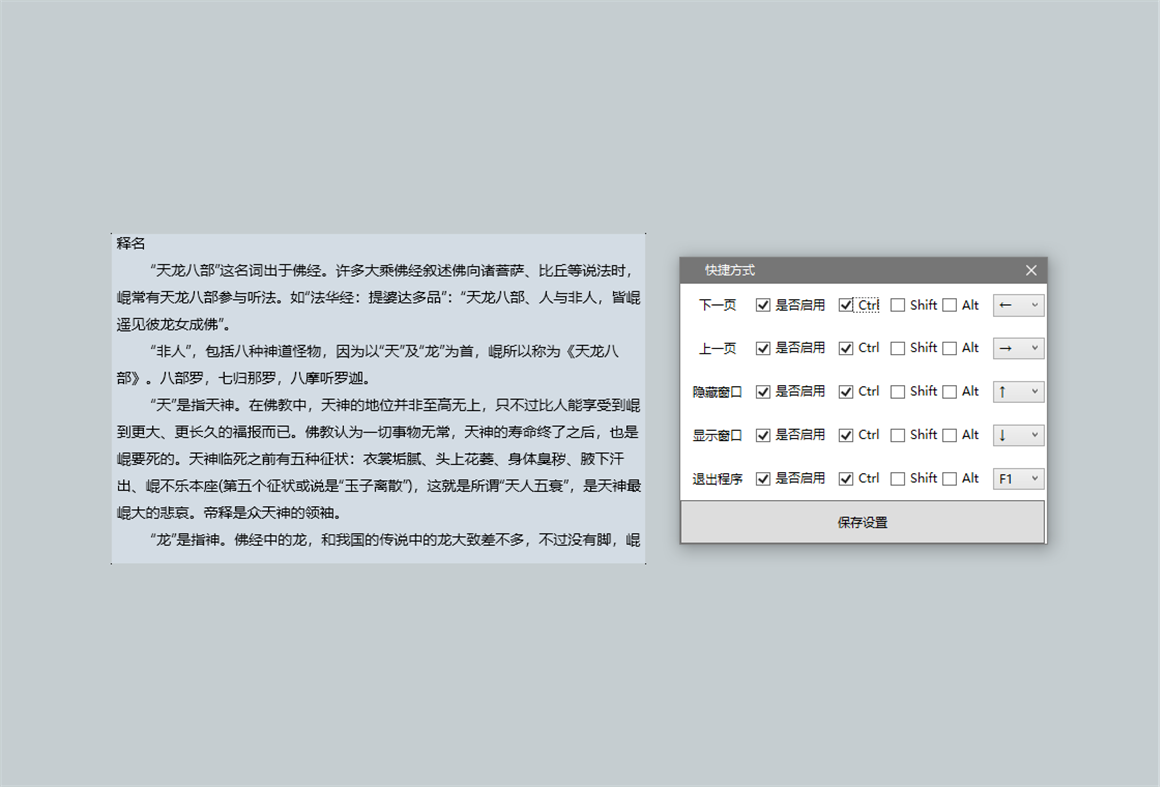
Task: Enable Alt modifier for 隐藏窗口
Action: click(948, 391)
